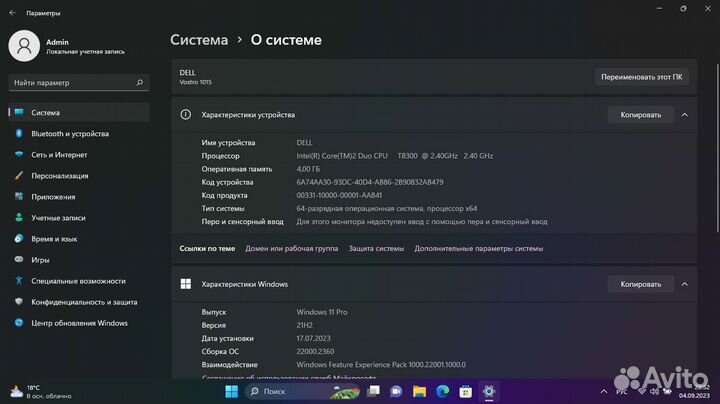Click the install date 17.07.2023

tap(313, 338)
